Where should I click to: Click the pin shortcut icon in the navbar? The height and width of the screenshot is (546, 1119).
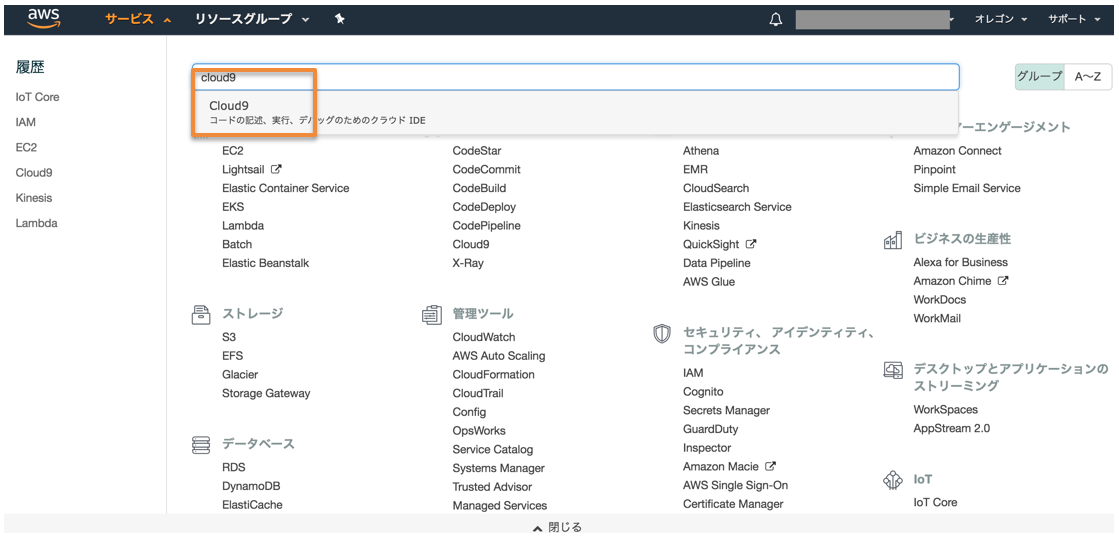(x=340, y=19)
